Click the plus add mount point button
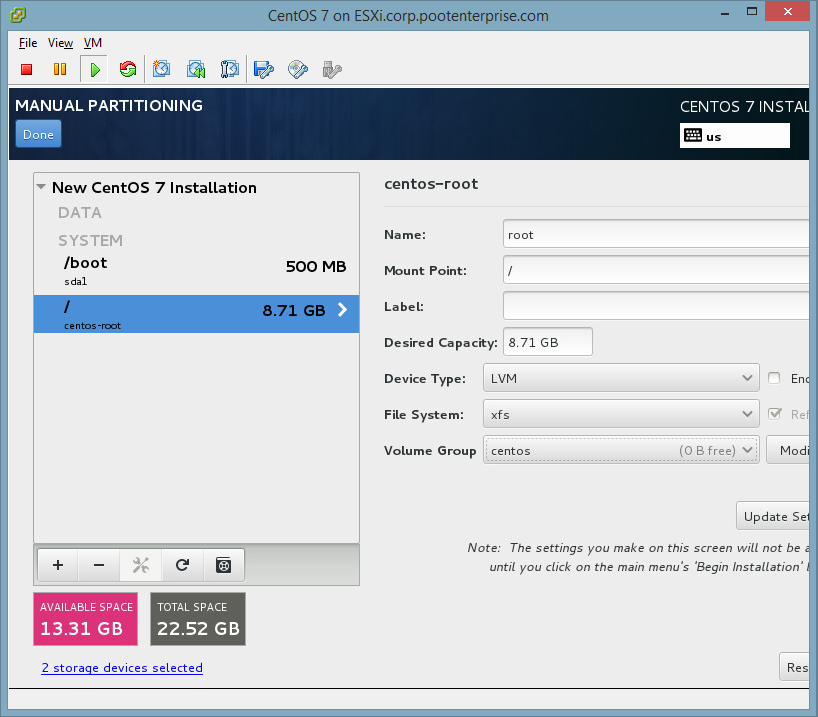818x717 pixels. pos(58,565)
